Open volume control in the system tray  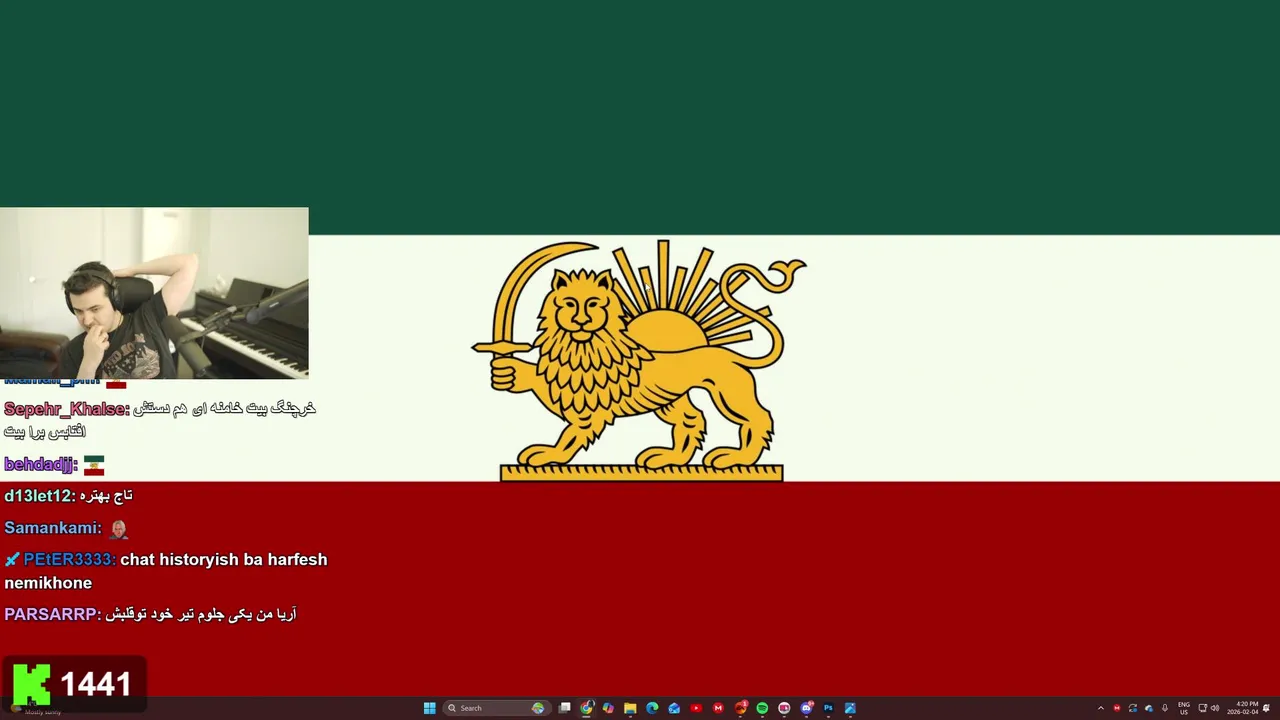point(1215,708)
